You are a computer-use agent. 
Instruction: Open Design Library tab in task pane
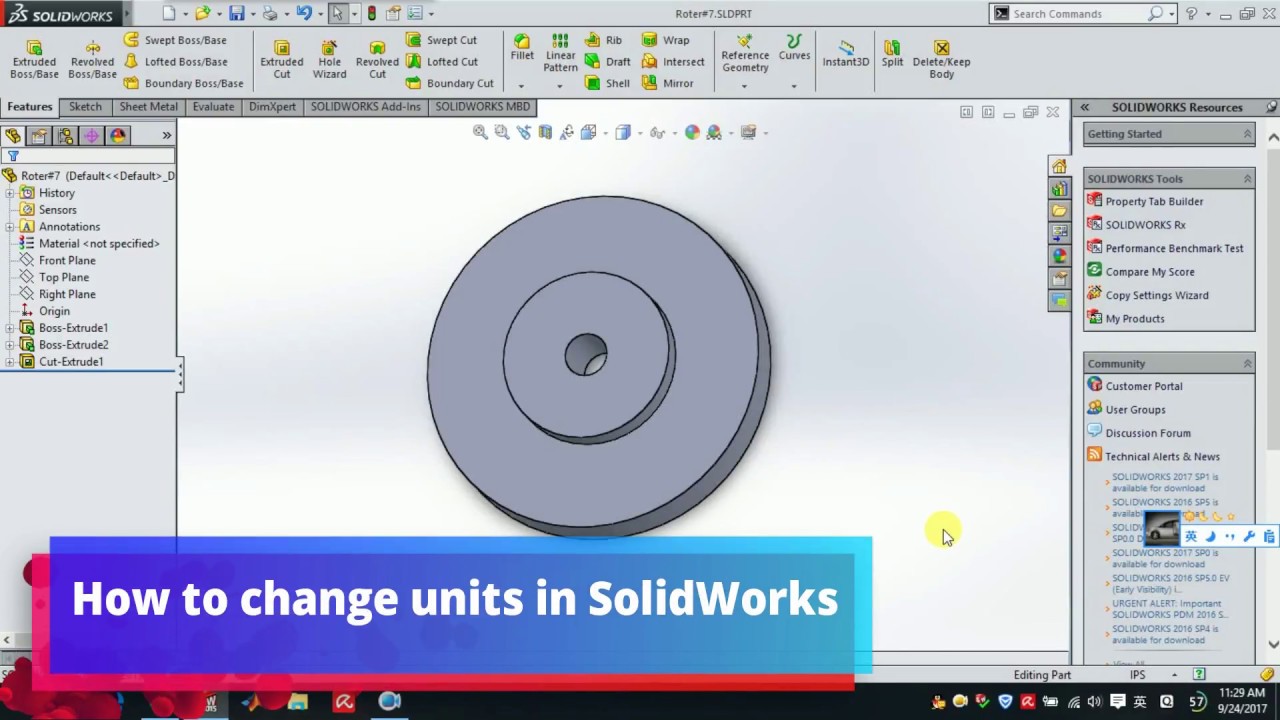[1059, 189]
